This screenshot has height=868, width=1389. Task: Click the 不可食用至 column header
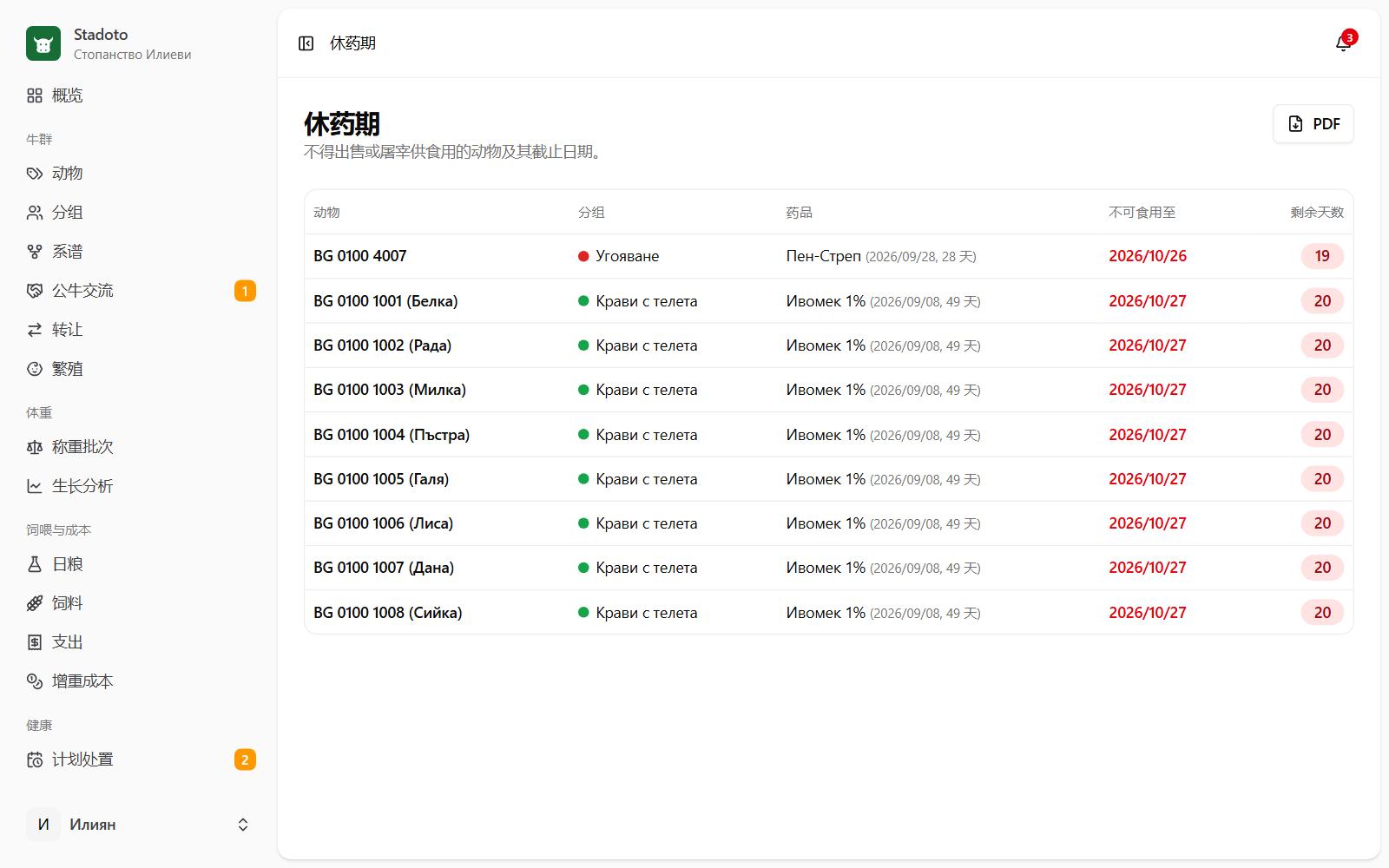[x=1142, y=213]
